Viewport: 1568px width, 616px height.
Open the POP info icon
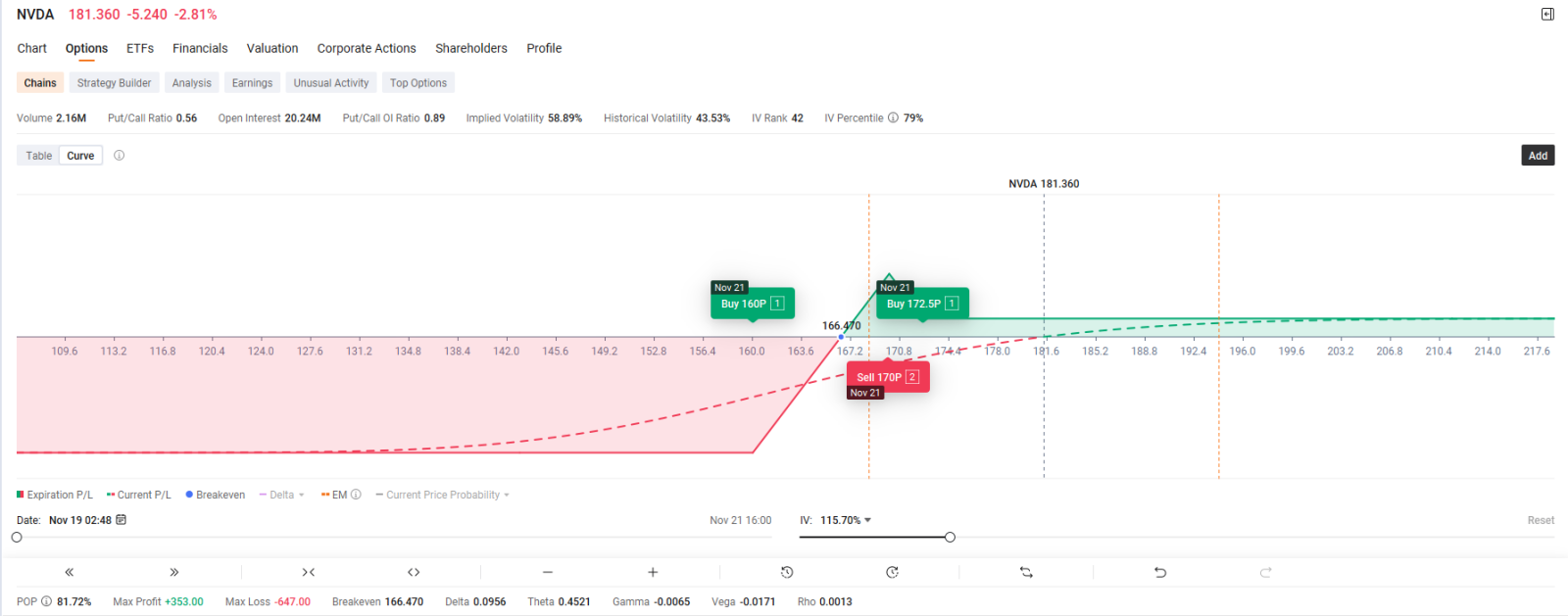pyautogui.click(x=46, y=601)
